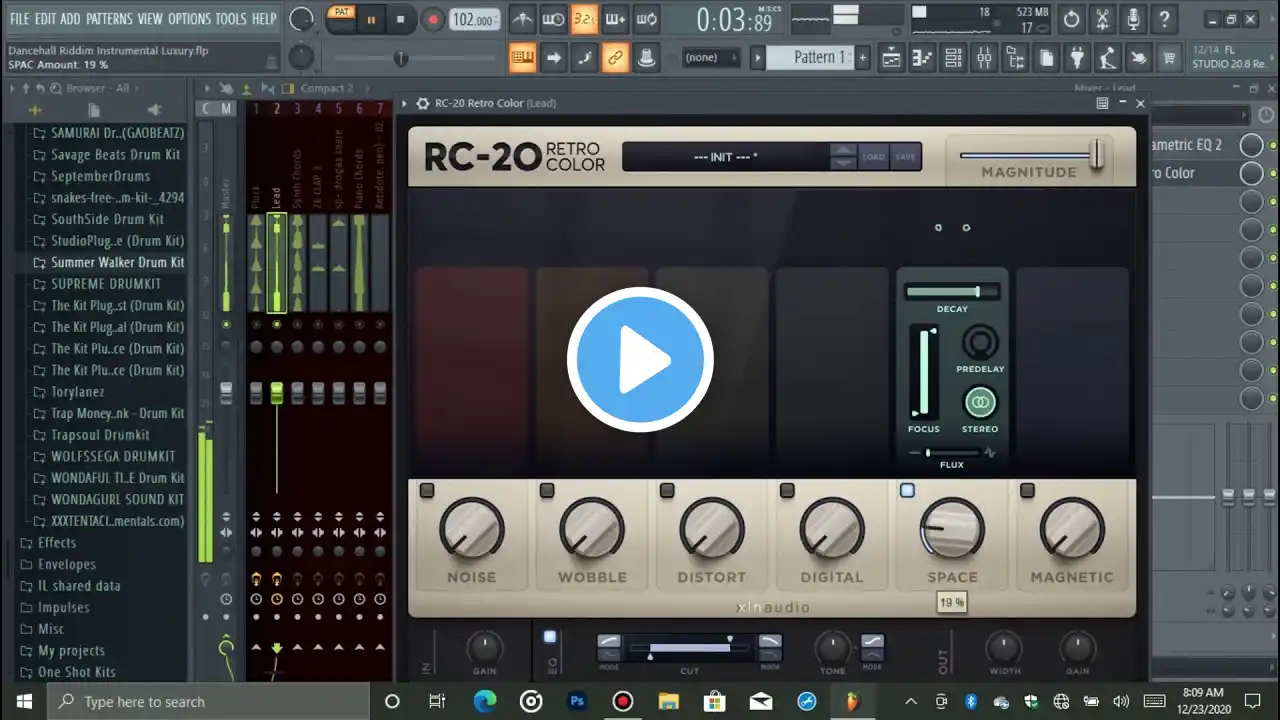Click the Magnitude slider

(1030, 155)
